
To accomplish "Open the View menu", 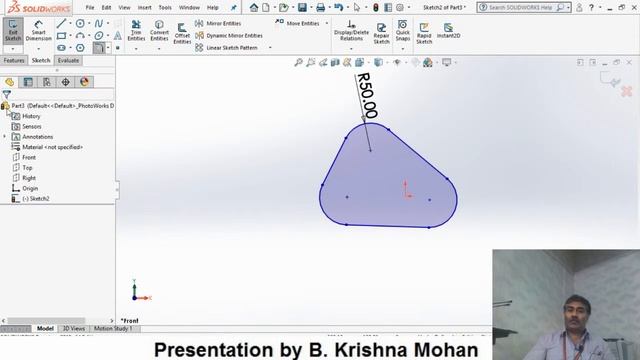I will click(124, 7).
